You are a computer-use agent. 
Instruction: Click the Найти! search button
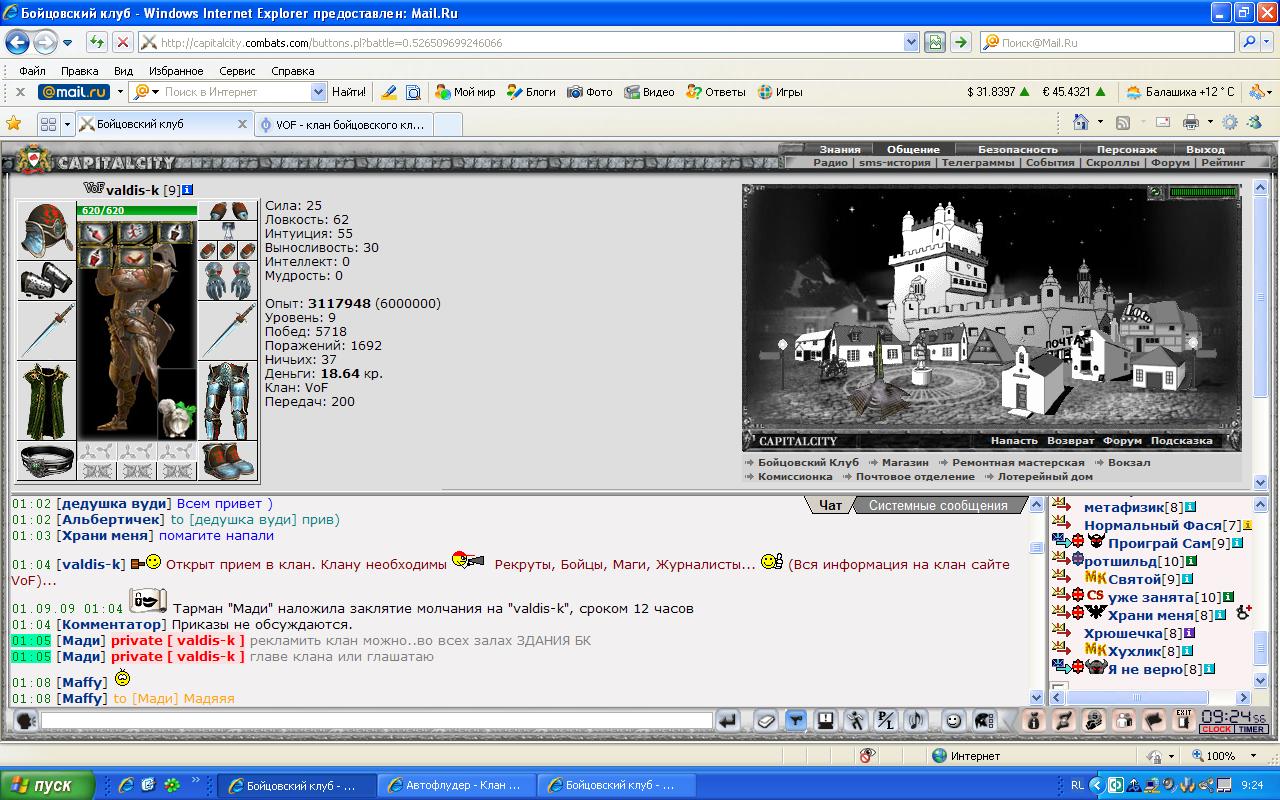(349, 92)
